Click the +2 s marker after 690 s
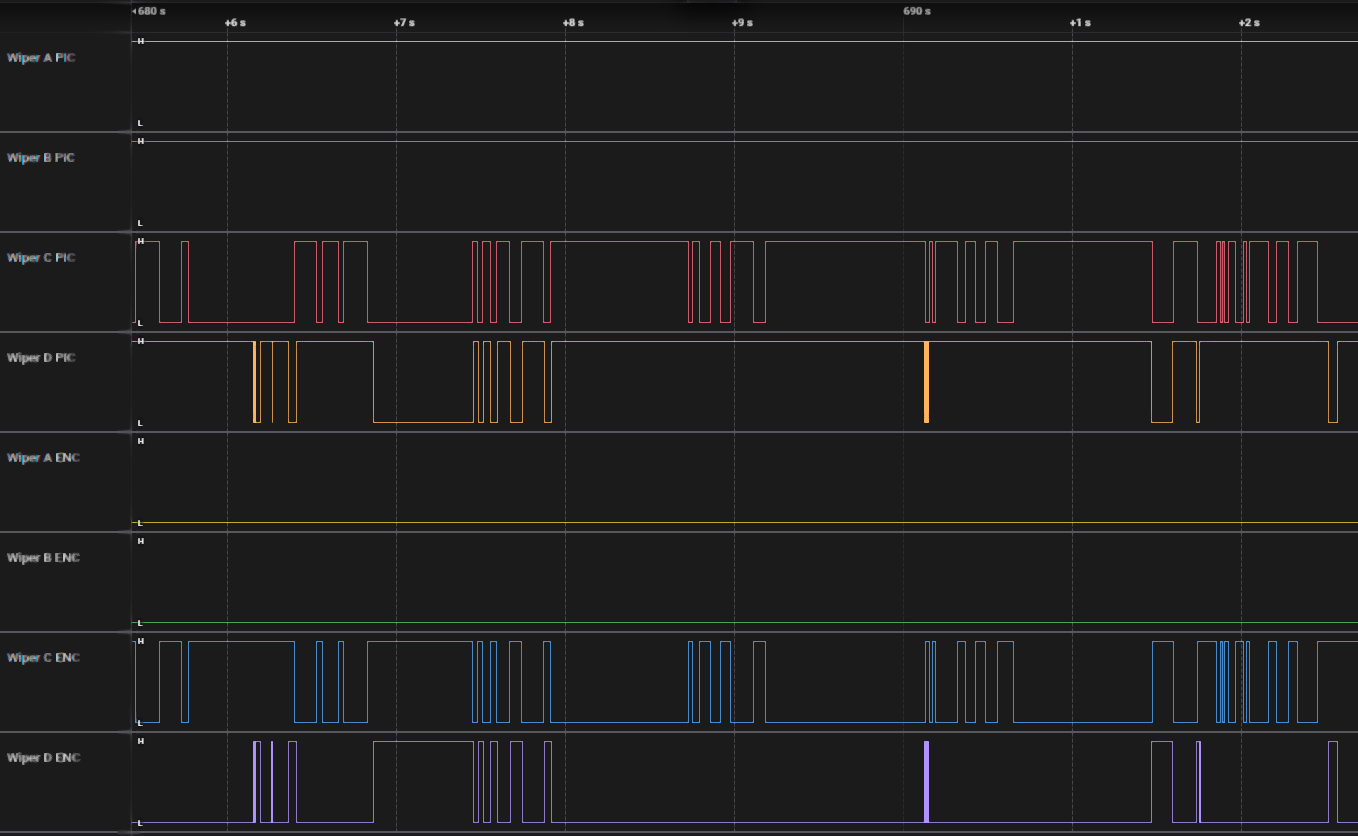The image size is (1358, 836). [x=1249, y=22]
